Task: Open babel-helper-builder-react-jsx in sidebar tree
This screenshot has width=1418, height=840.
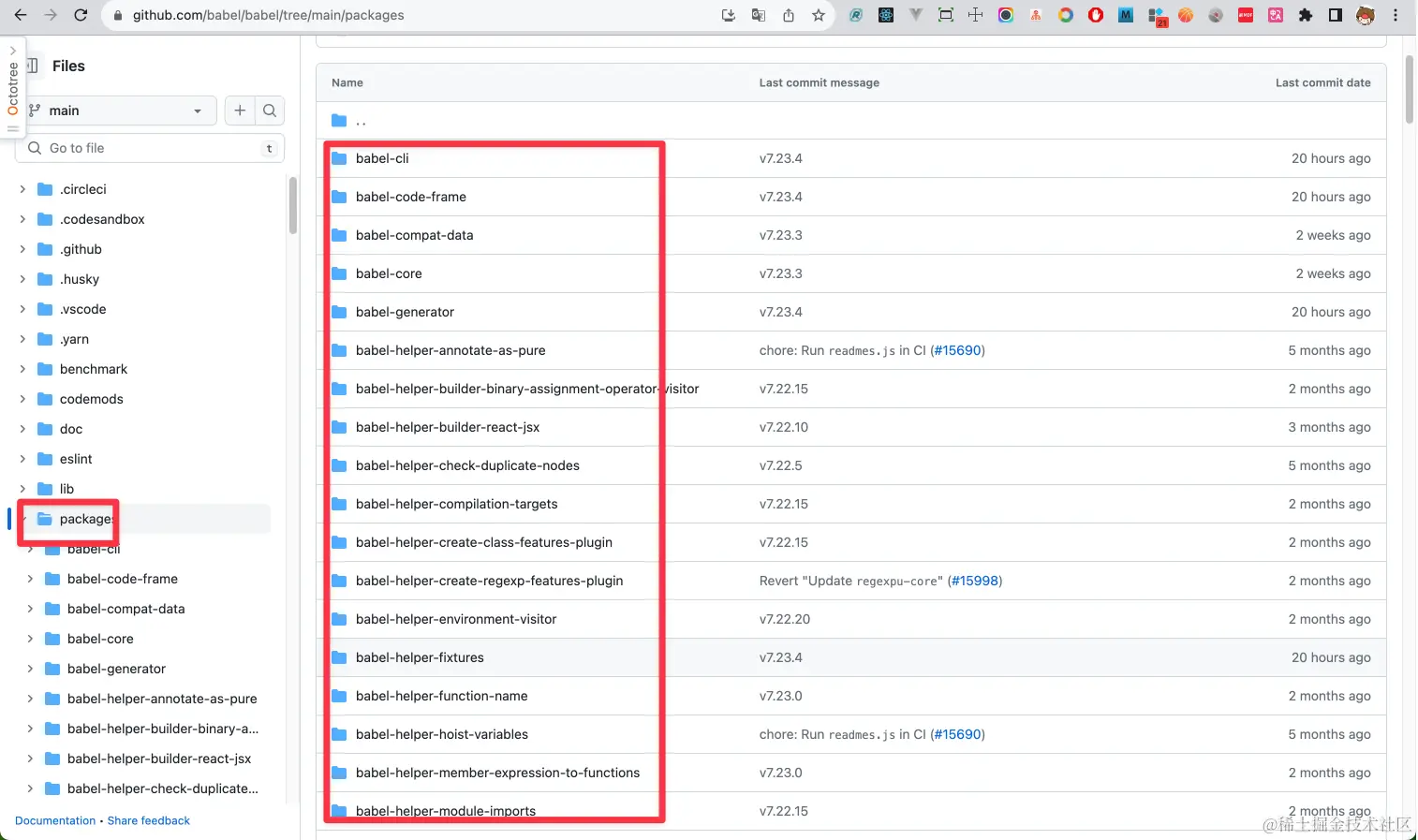Action: pyautogui.click(x=159, y=759)
